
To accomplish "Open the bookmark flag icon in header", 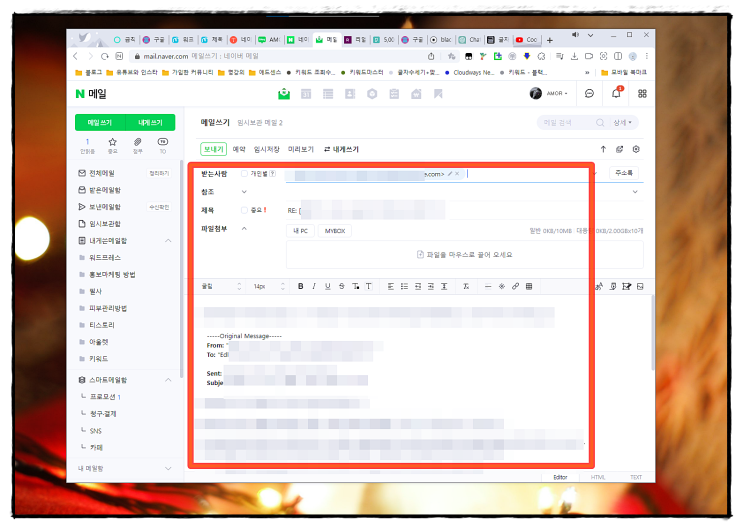I will 438,94.
